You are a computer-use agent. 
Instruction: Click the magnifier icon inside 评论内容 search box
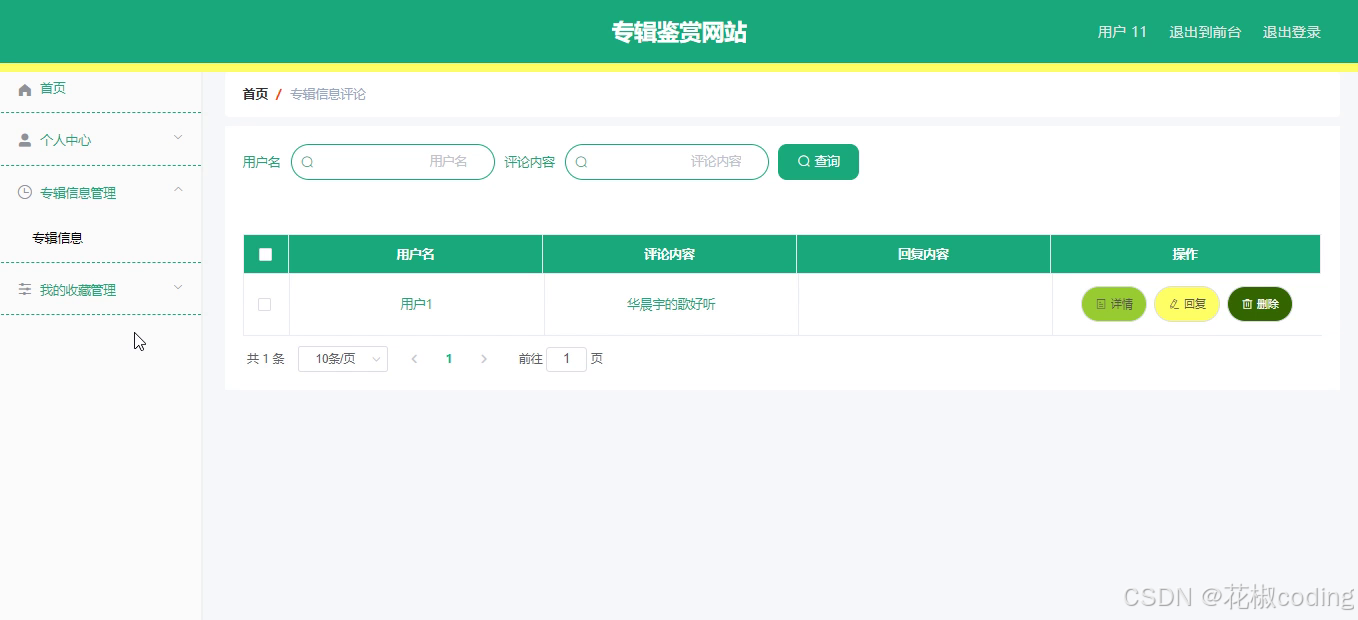pyautogui.click(x=581, y=161)
